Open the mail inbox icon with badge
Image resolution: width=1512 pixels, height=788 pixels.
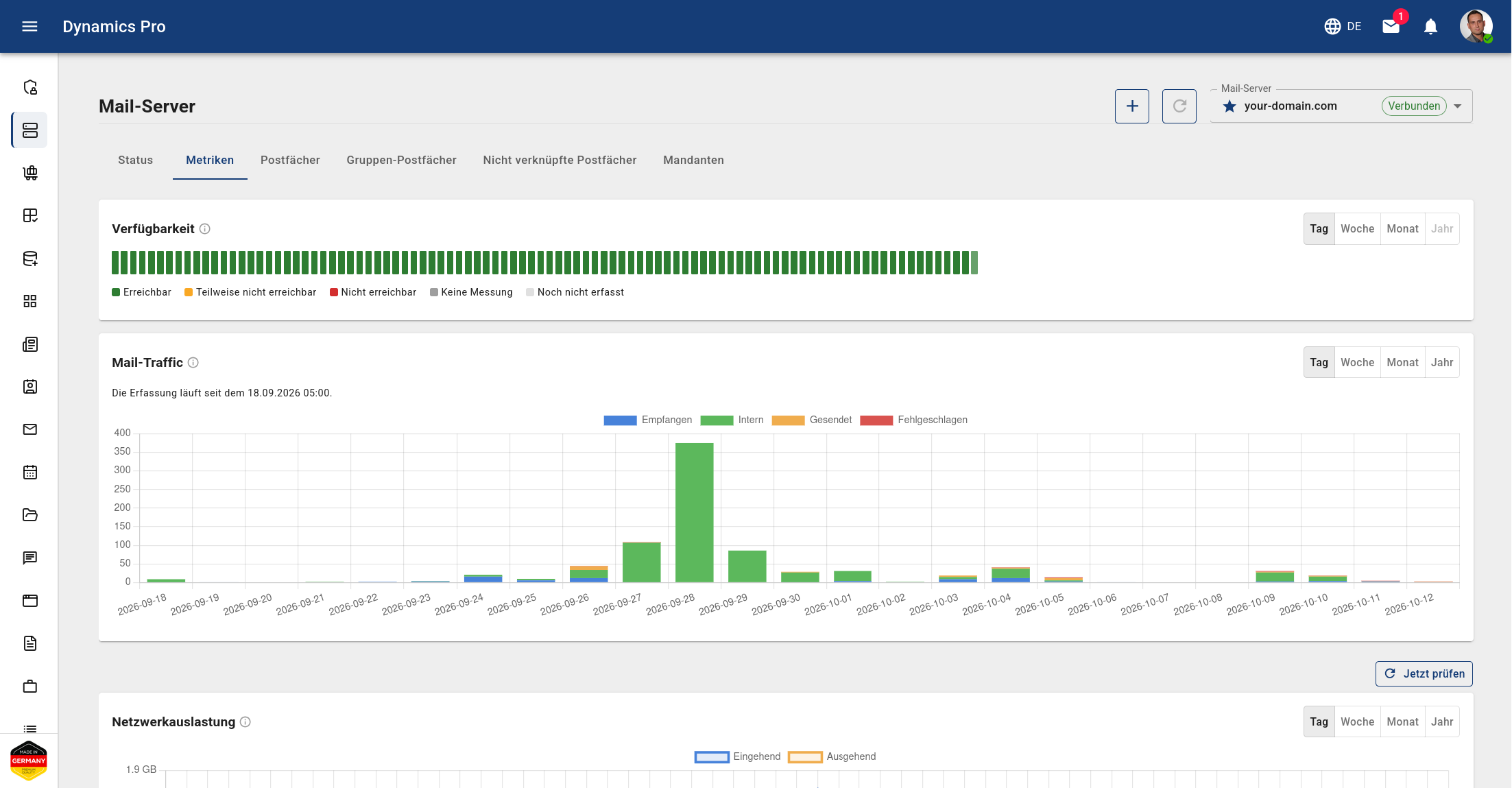click(1391, 26)
